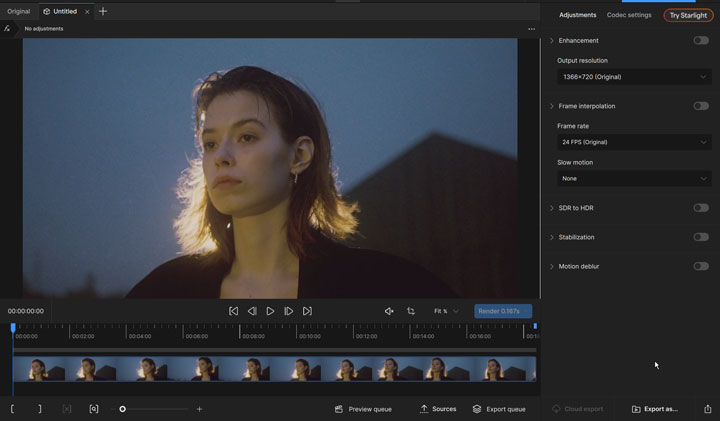Open the Output resolution dropdown
Viewport: 720px width, 421px height.
click(634, 77)
